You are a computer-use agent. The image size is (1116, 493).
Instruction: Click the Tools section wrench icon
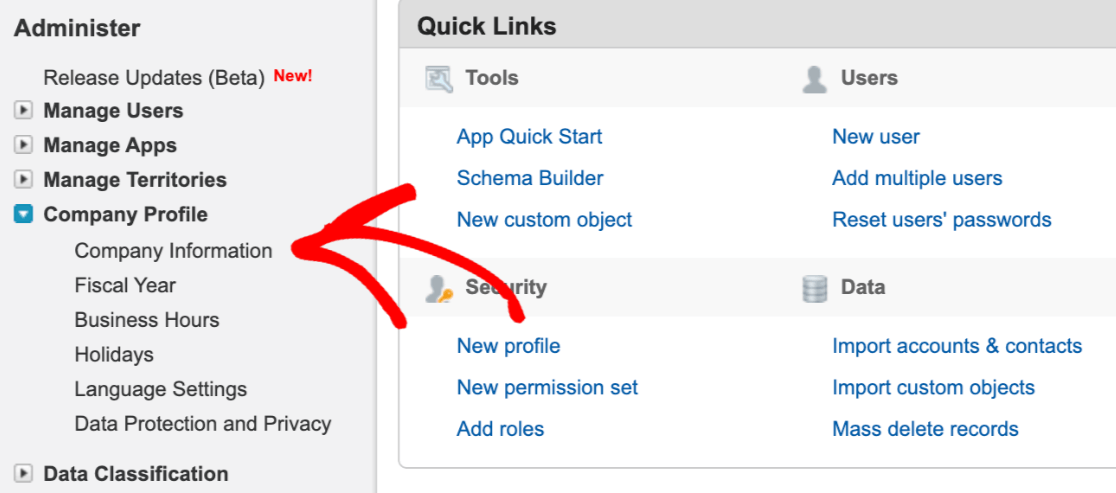[x=438, y=79]
